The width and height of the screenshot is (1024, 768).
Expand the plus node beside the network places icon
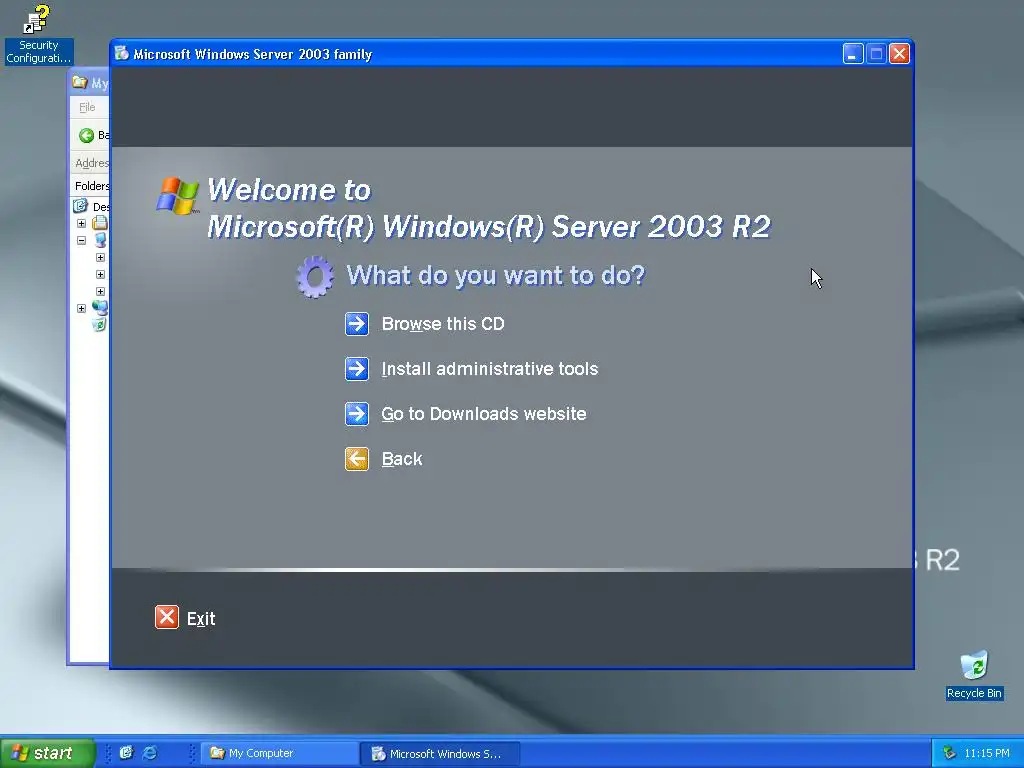81,308
